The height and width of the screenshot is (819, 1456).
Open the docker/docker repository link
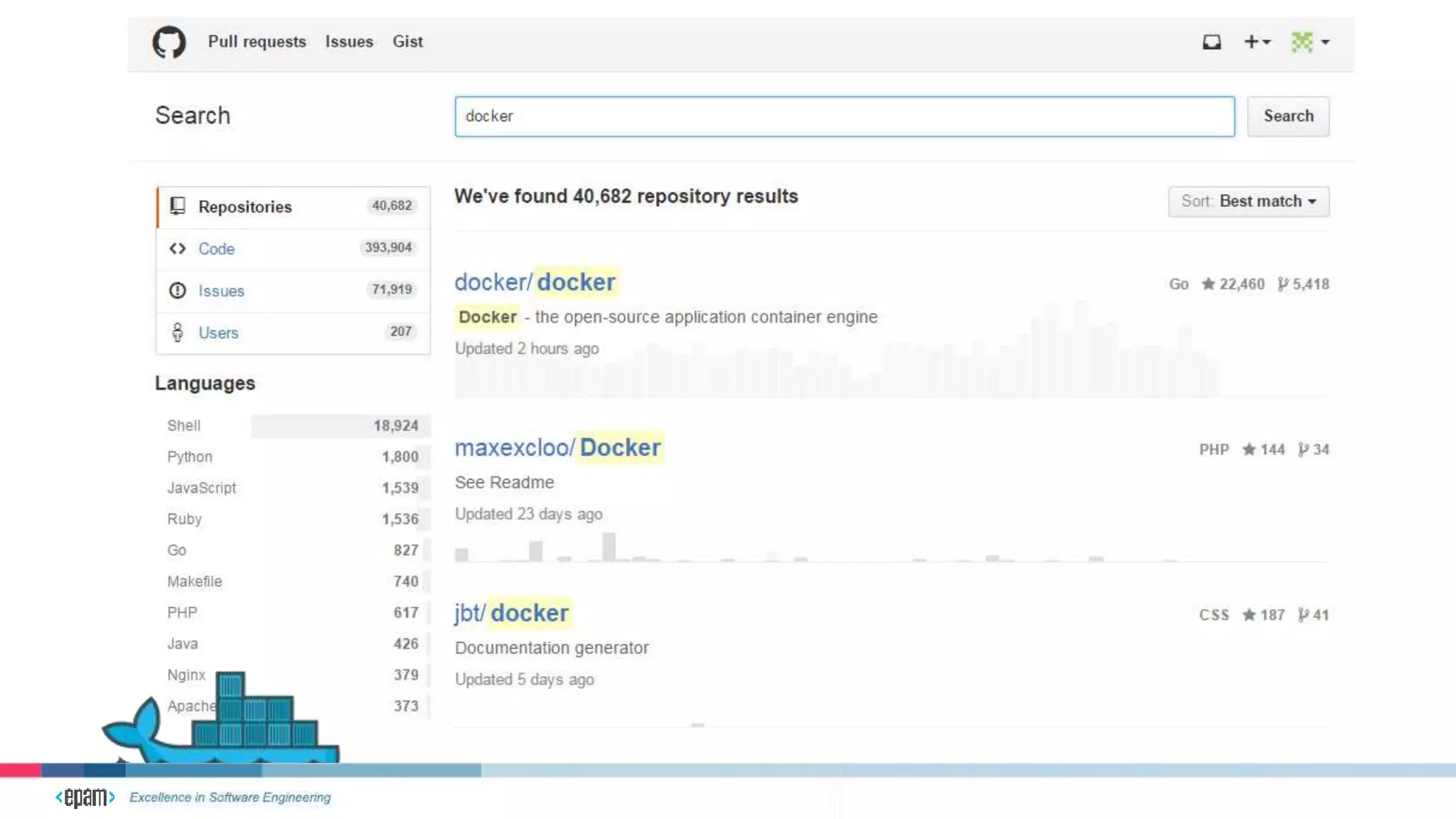(535, 282)
